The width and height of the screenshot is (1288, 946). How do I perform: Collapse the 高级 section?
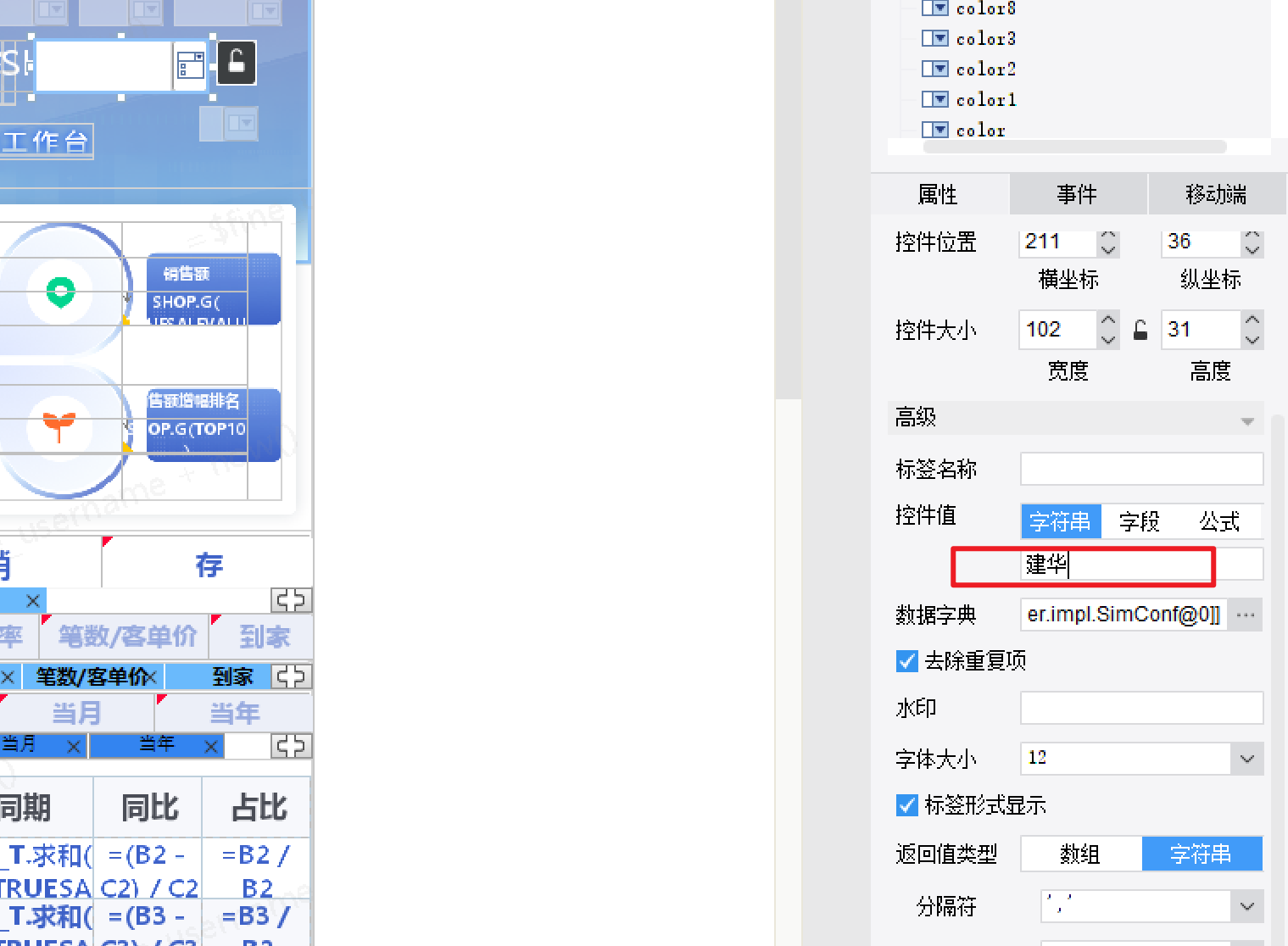point(1246,420)
